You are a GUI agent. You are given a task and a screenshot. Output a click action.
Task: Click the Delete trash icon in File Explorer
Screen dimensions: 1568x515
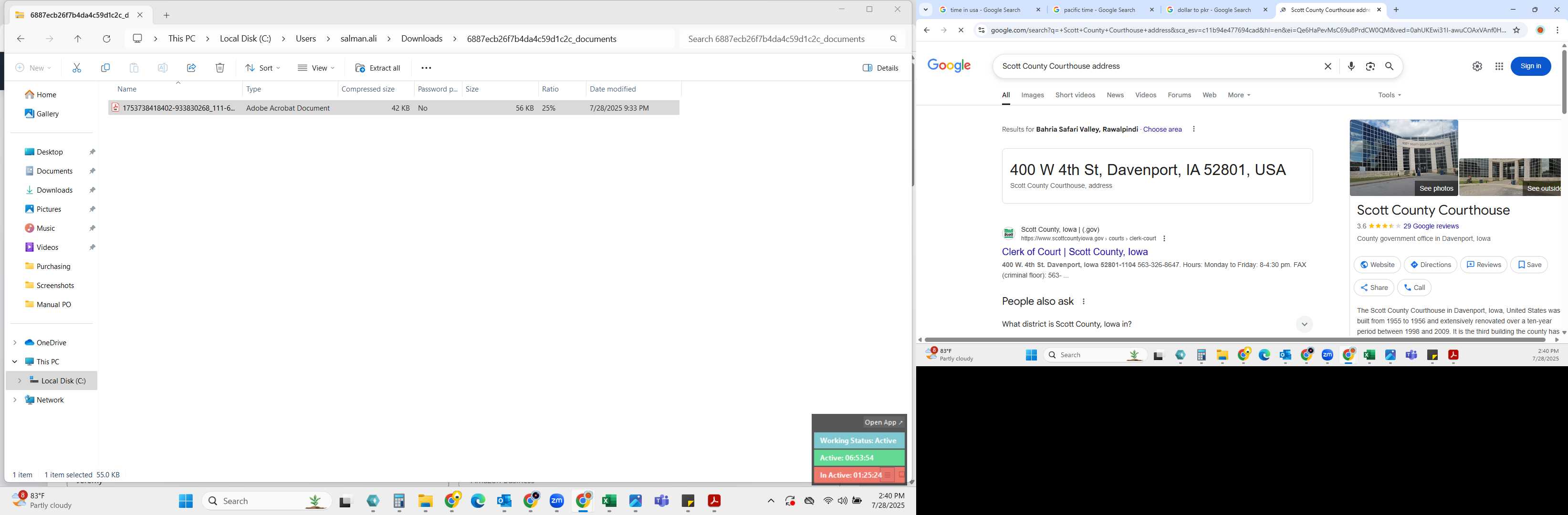[220, 68]
